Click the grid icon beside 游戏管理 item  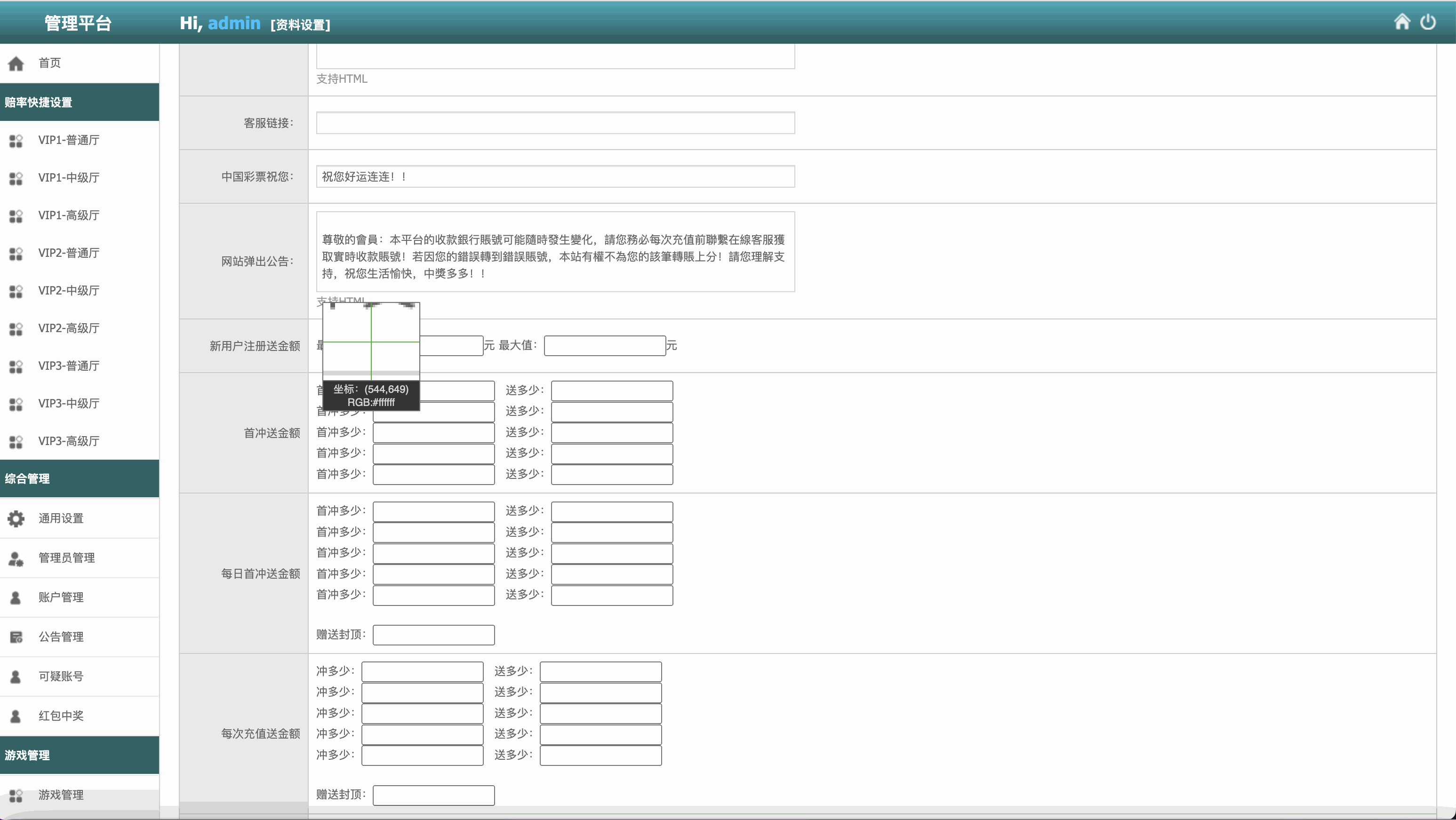(16, 795)
